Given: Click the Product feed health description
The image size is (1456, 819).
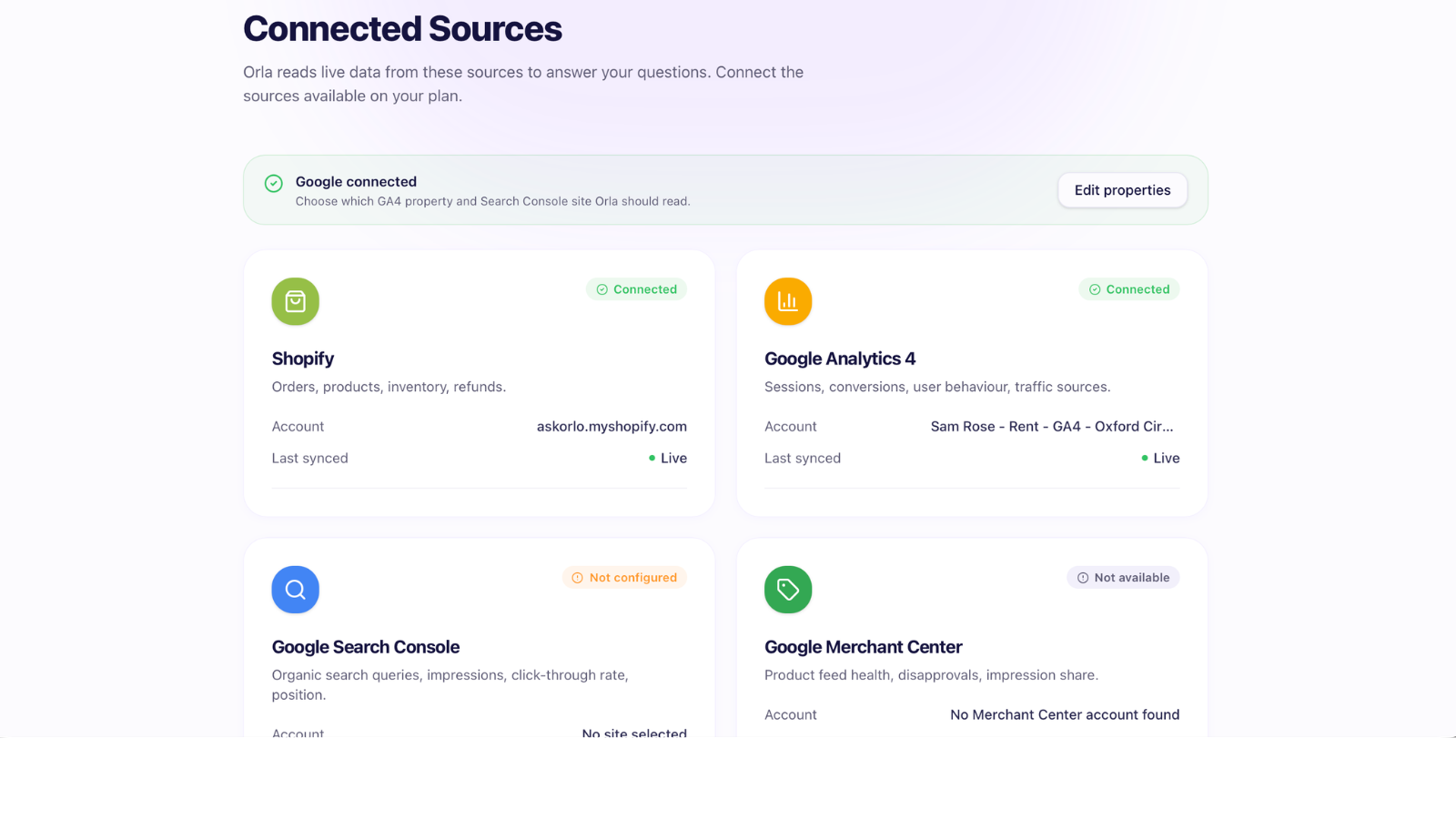Looking at the screenshot, I should pos(931,675).
